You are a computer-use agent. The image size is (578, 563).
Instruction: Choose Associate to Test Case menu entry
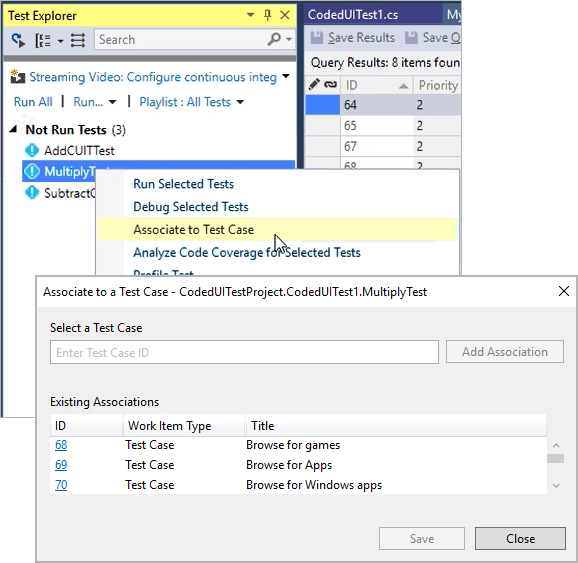click(277, 229)
